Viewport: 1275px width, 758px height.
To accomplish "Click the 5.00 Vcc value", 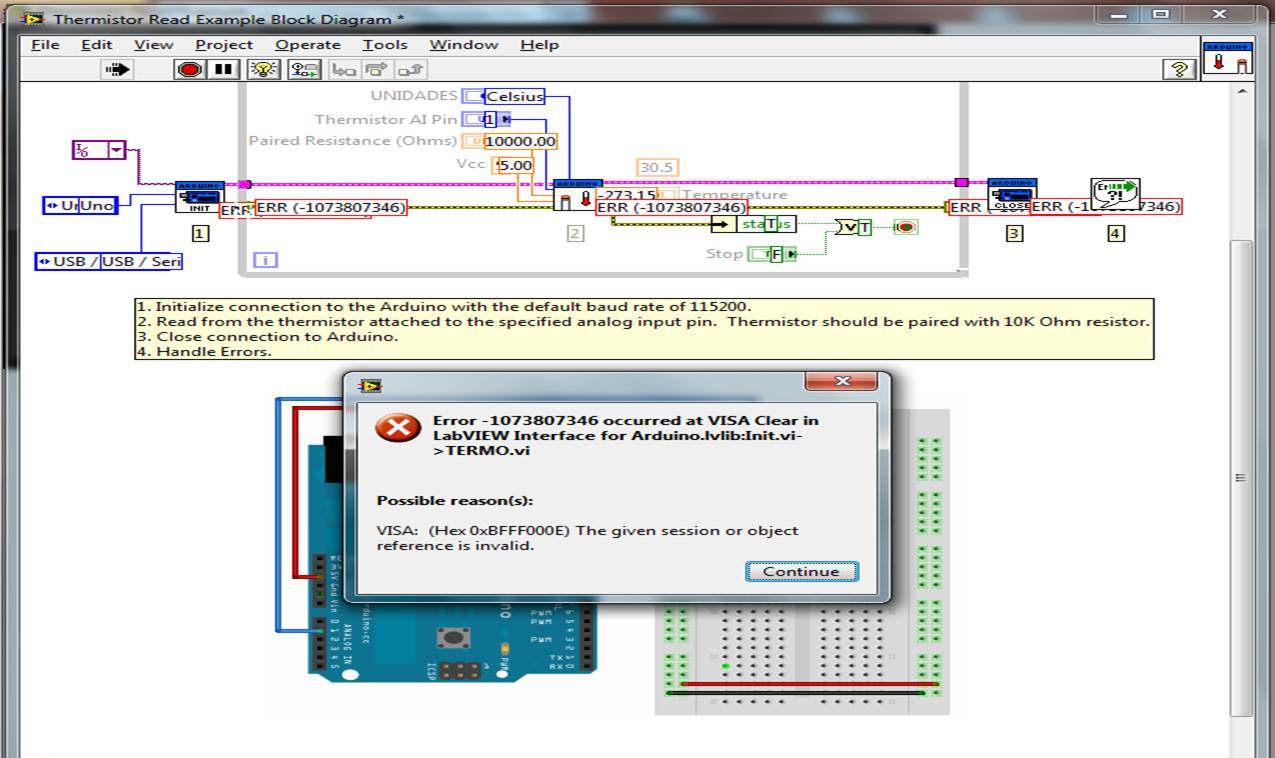I will (x=515, y=165).
